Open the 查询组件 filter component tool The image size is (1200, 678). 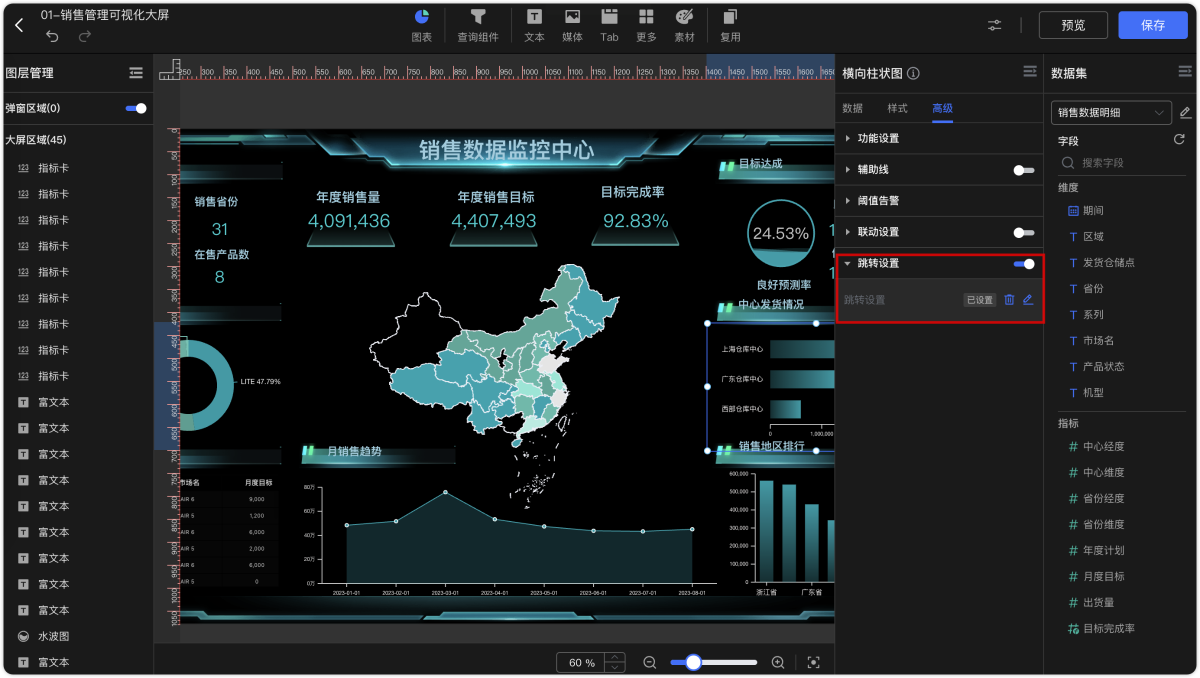478,25
